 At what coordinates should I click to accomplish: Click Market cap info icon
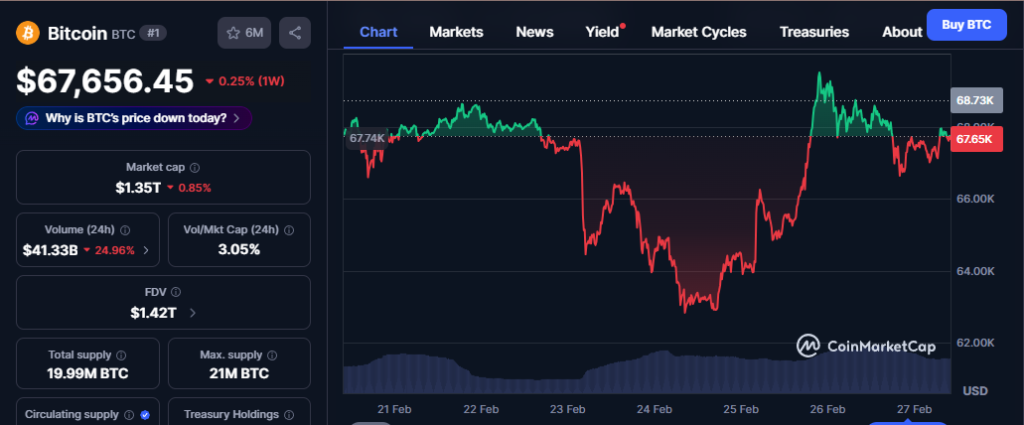[194, 168]
